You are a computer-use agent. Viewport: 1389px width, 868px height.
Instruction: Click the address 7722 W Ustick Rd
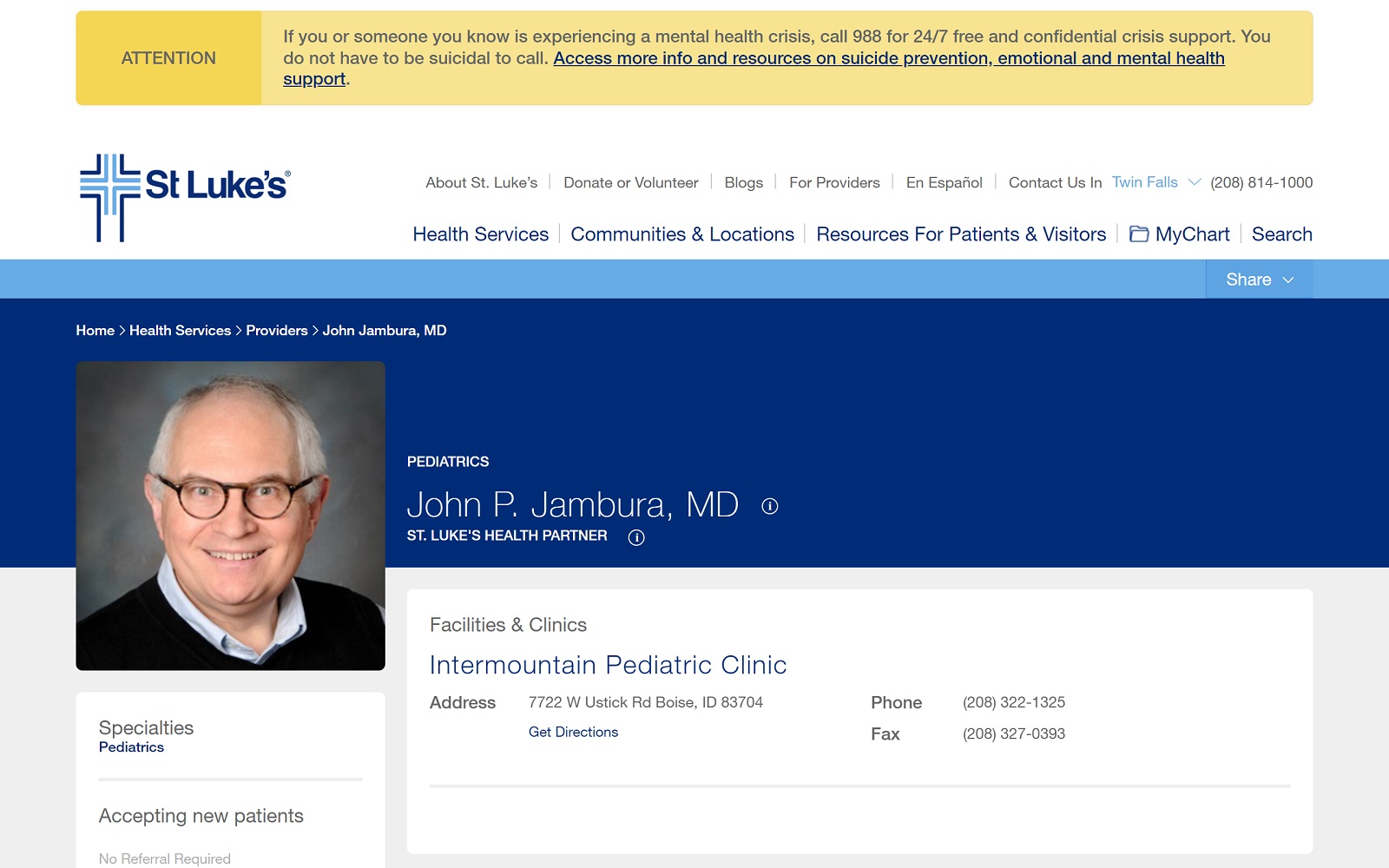(x=646, y=702)
